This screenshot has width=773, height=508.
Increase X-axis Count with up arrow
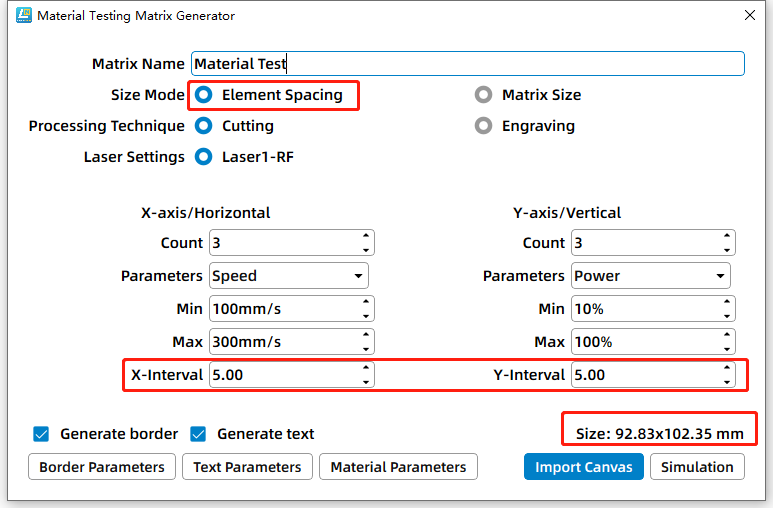click(365, 237)
